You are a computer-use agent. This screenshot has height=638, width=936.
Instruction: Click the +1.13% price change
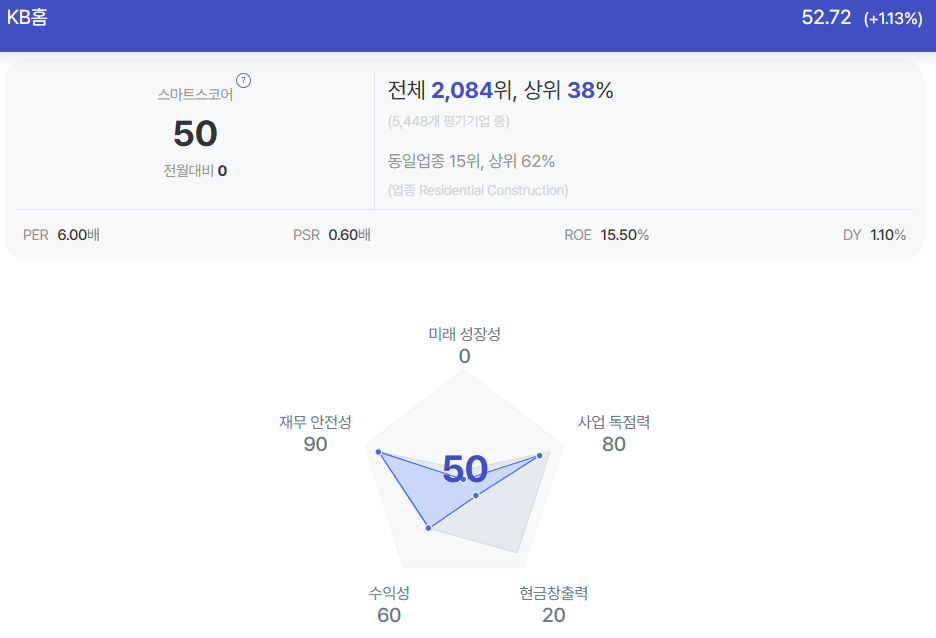893,19
